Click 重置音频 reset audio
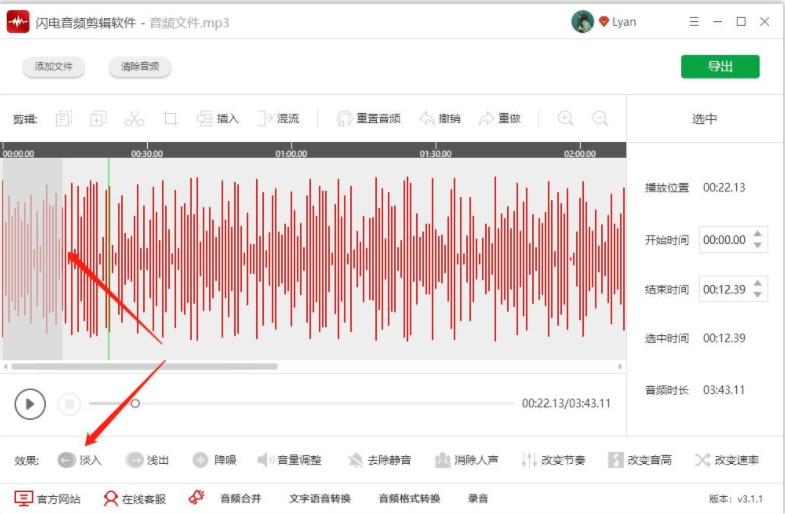The width and height of the screenshot is (785, 514). (369, 119)
